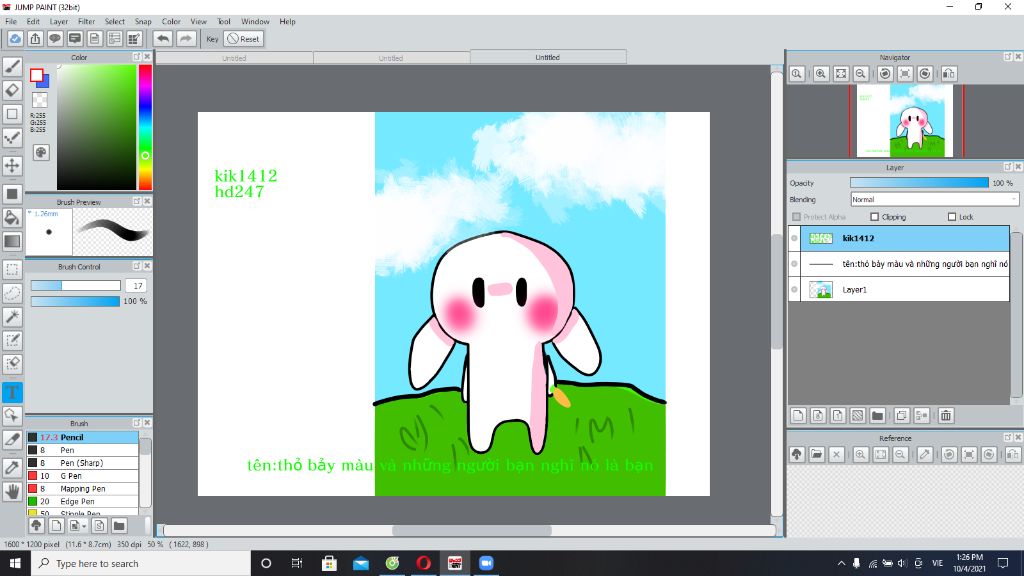Click the blue cloud save icon
This screenshot has width=1024, height=576.
pos(15,39)
